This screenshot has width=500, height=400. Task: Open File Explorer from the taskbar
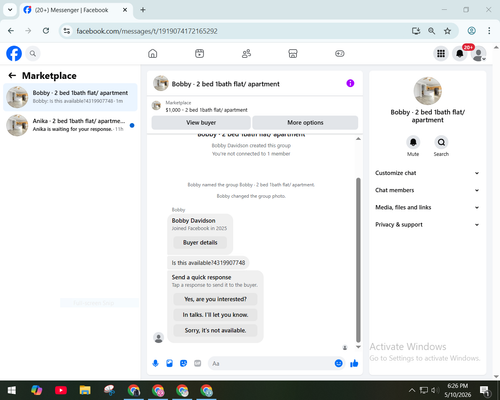[85, 390]
